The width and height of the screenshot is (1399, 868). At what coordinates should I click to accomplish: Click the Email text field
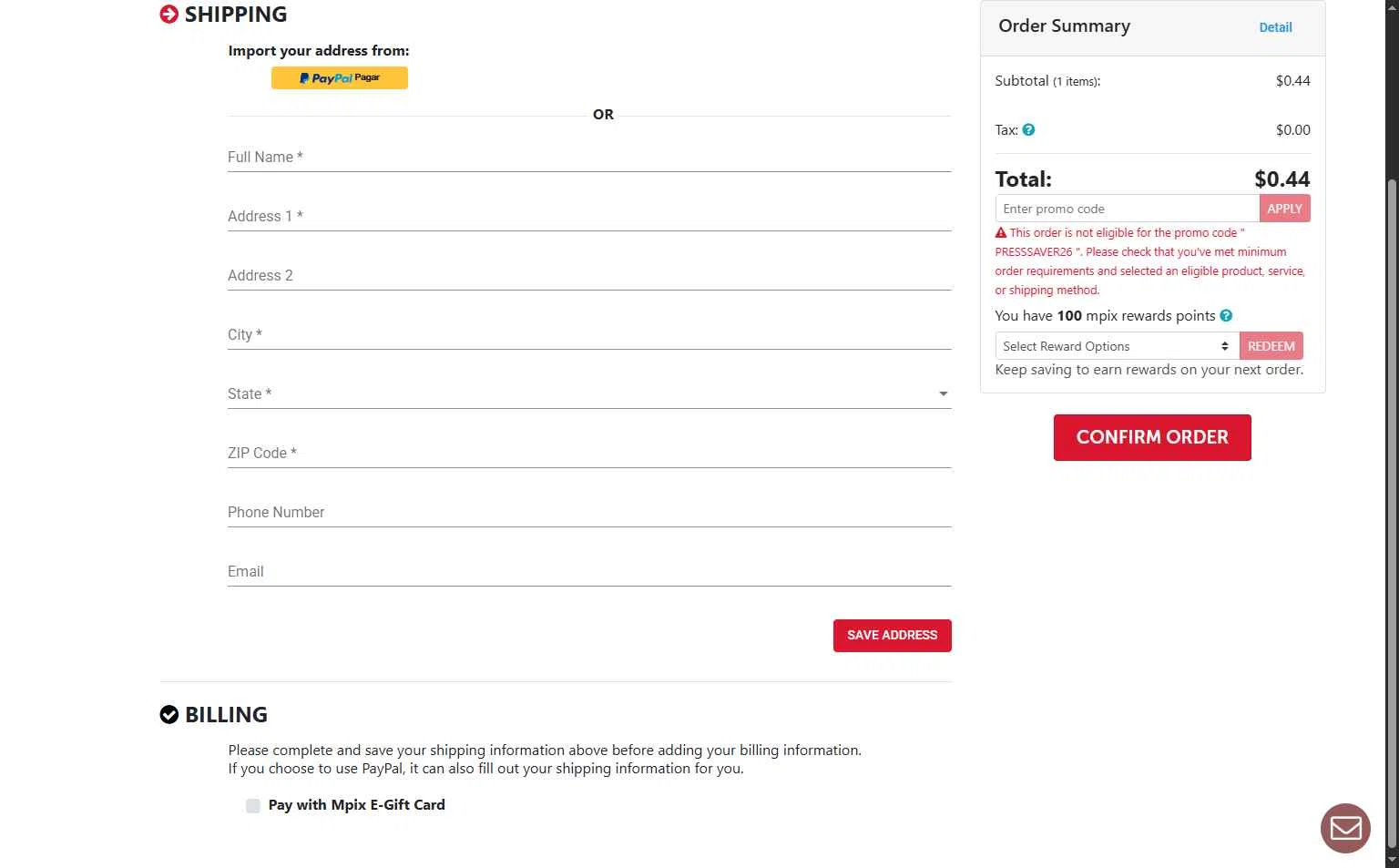pyautogui.click(x=588, y=571)
